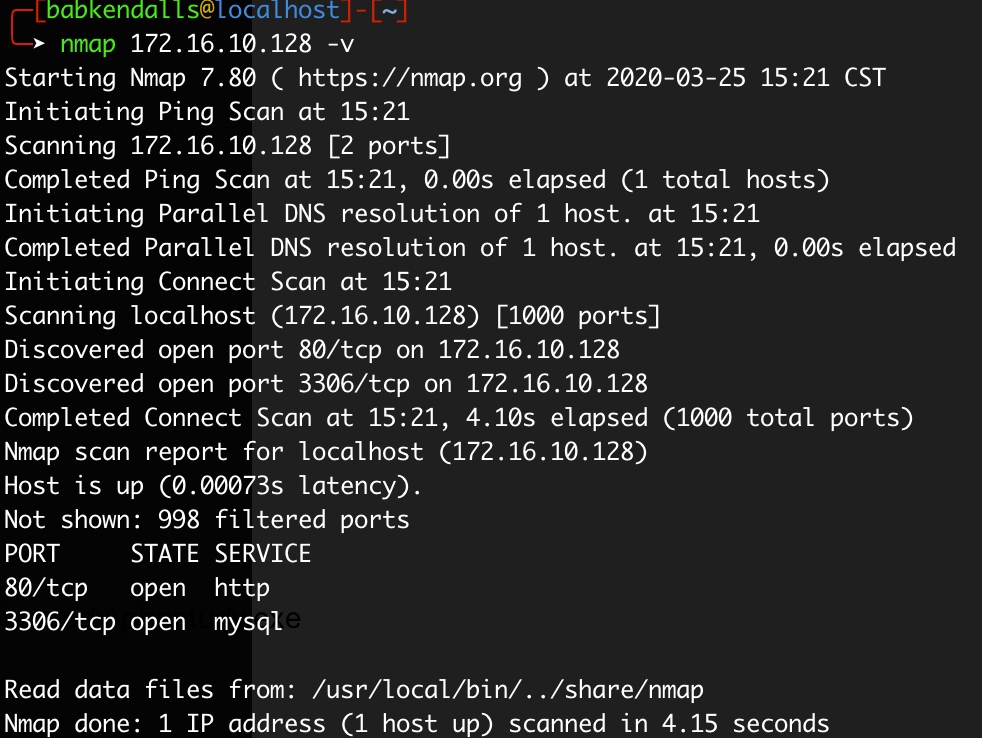Click the "Initiating Parallel DNS resolution" line
The height and width of the screenshot is (738, 982).
pos(382,214)
